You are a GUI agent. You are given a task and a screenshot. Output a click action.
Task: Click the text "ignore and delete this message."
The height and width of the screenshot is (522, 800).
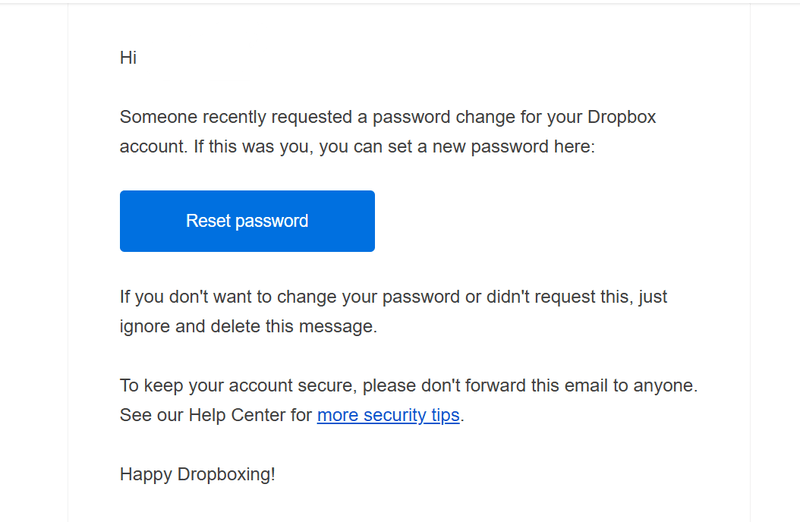click(x=248, y=326)
